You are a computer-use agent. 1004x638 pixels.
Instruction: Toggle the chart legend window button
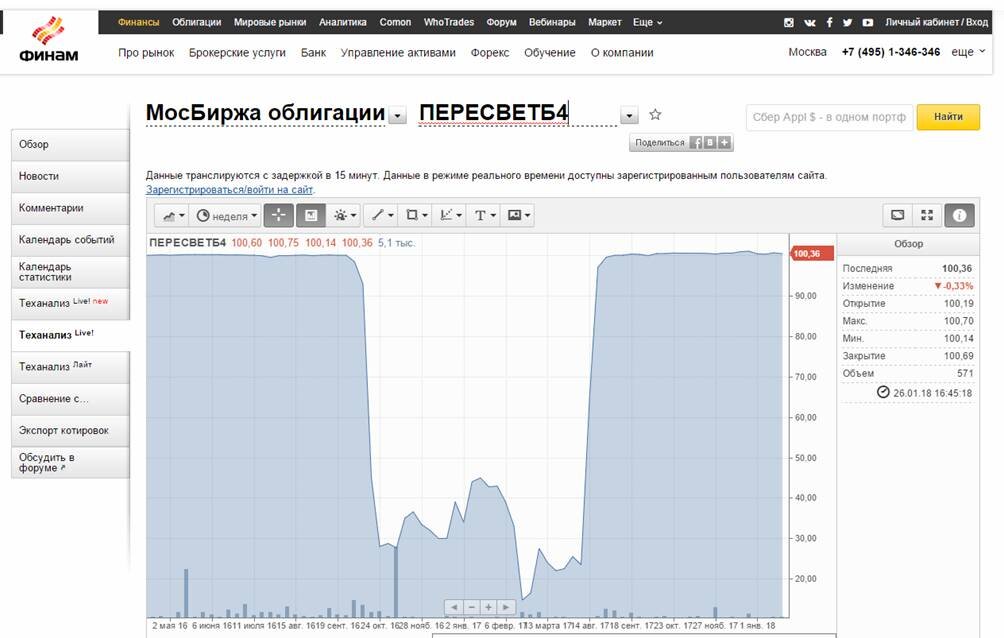pos(311,215)
